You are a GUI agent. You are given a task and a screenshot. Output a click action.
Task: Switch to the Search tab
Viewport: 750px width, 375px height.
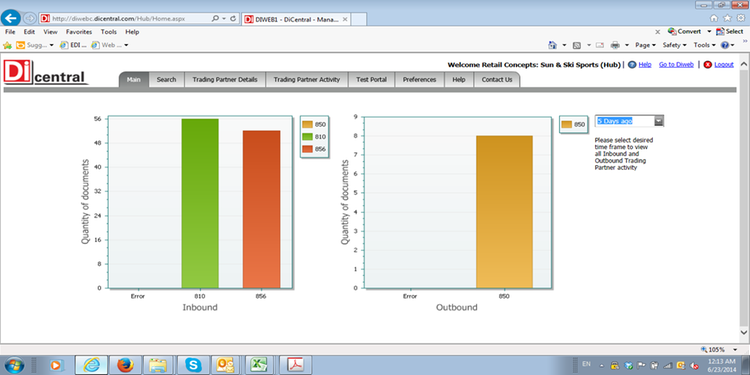pyautogui.click(x=166, y=79)
